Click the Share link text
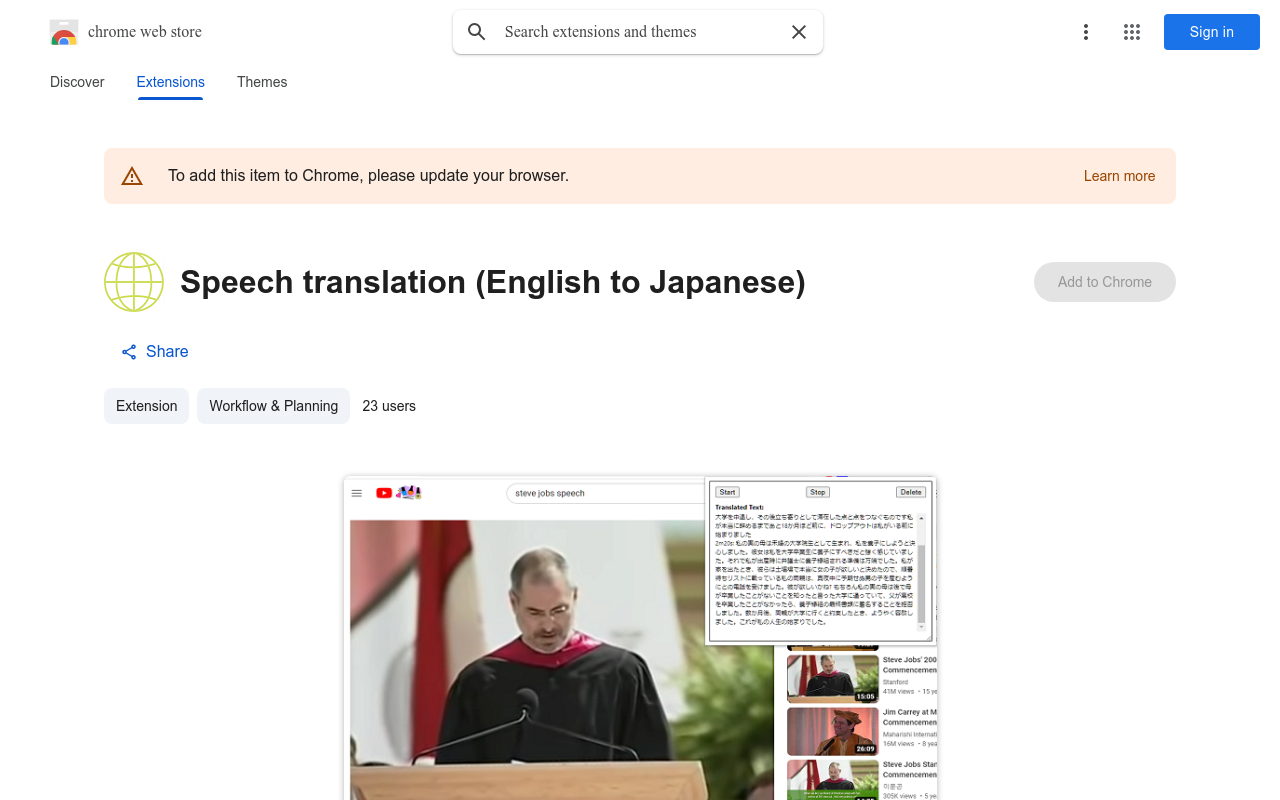 167,351
